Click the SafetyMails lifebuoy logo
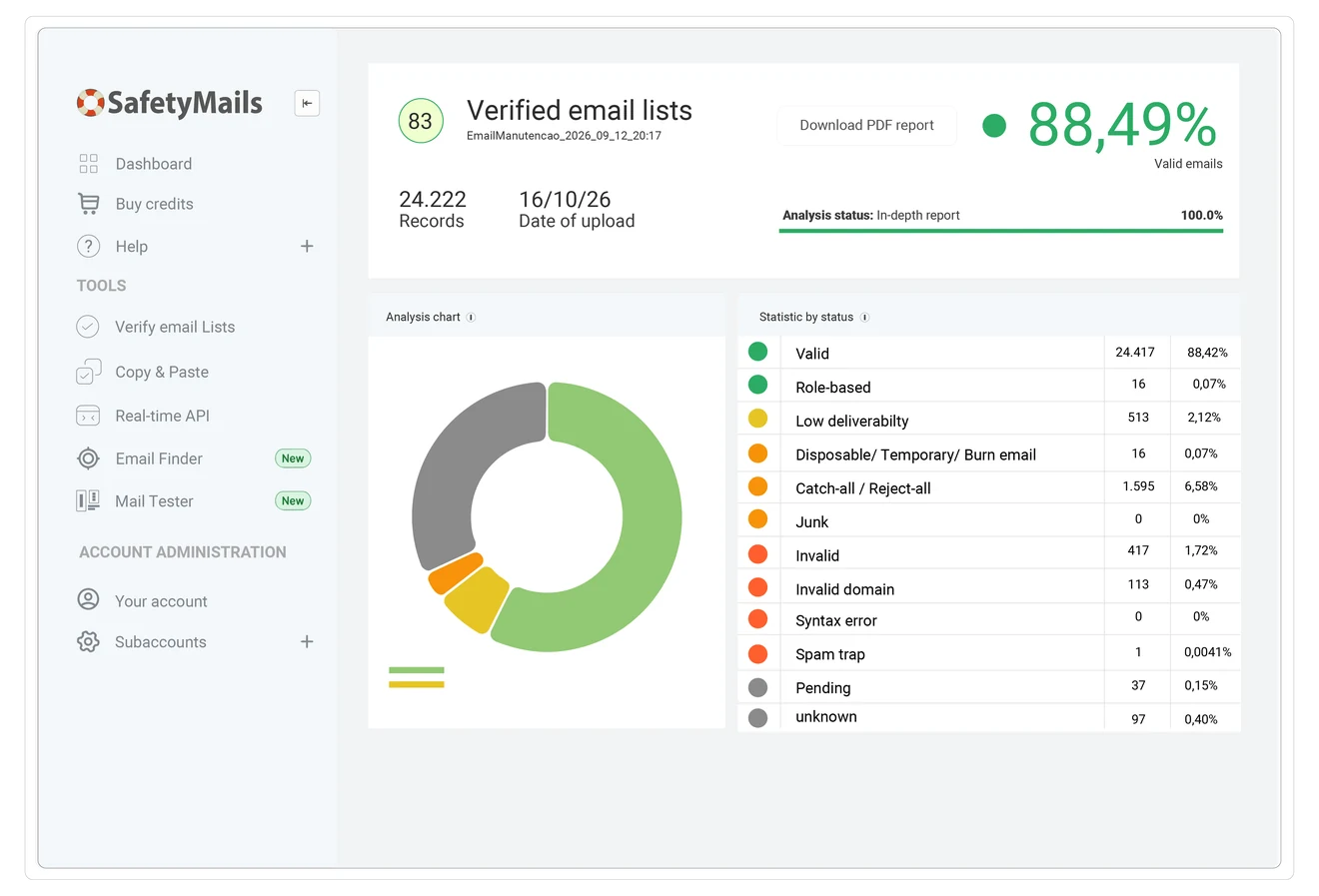This screenshot has height=896, width=1319. coord(90,102)
